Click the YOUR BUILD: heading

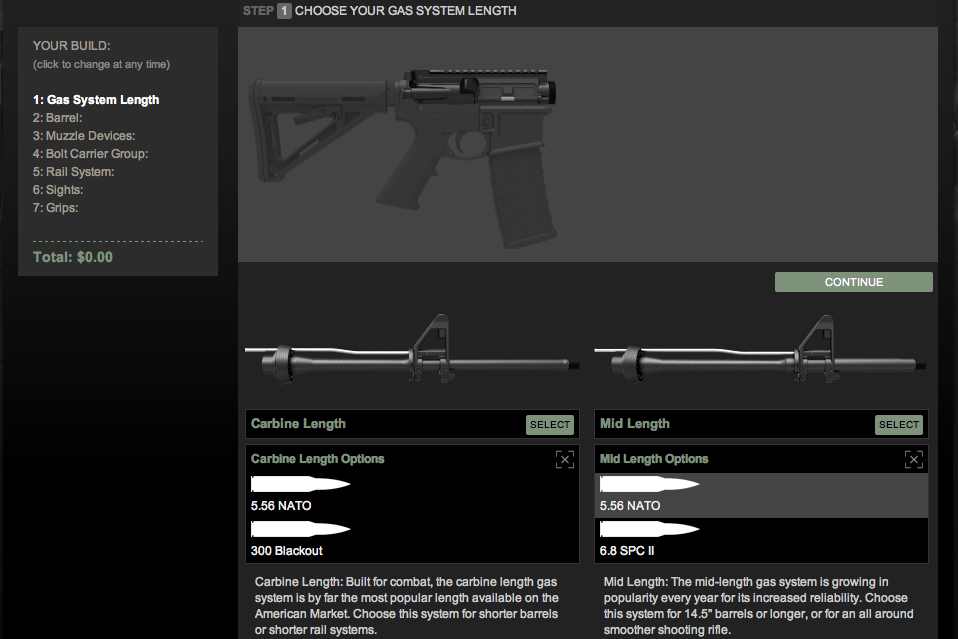(71, 46)
